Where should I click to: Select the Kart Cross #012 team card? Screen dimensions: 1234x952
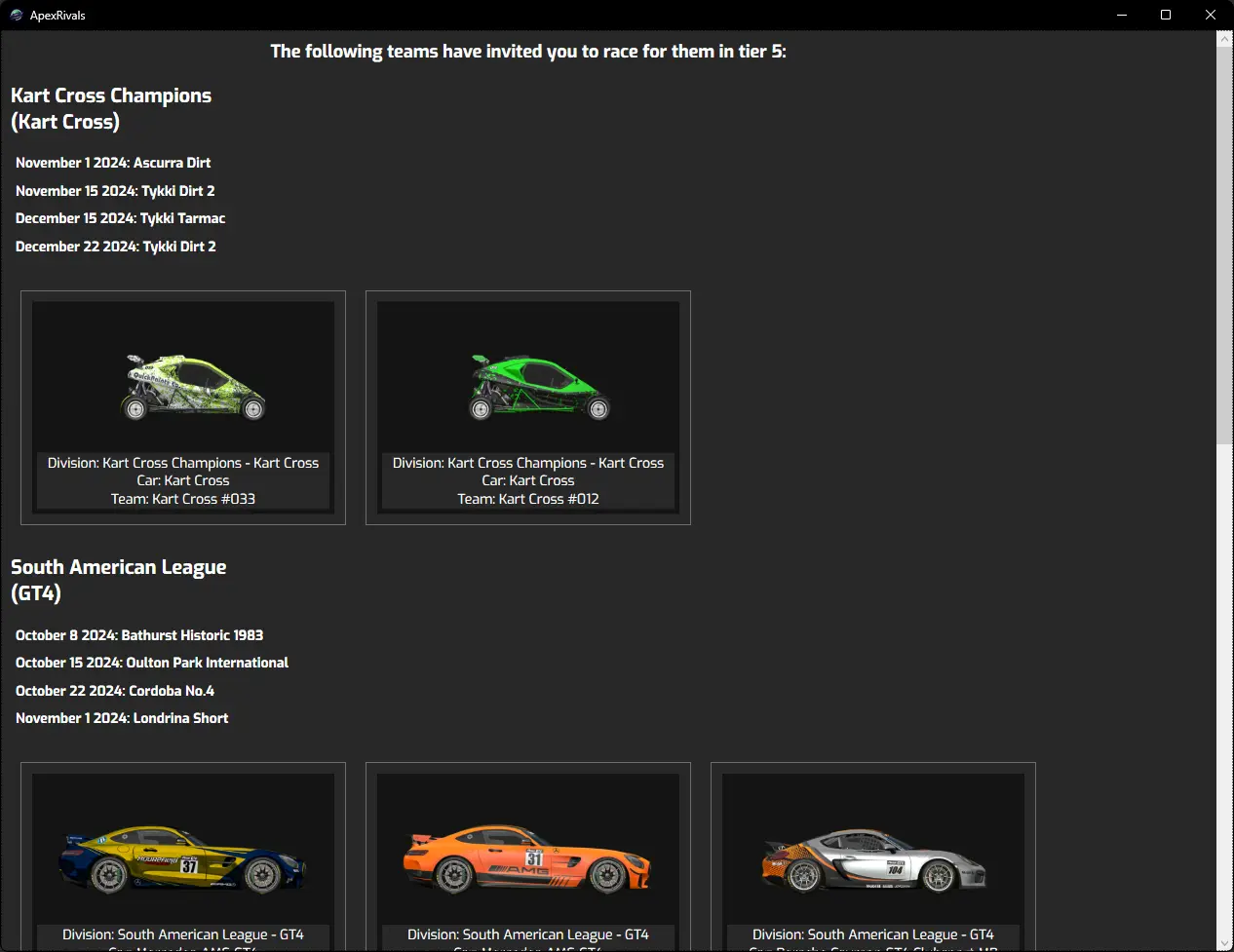coord(528,407)
